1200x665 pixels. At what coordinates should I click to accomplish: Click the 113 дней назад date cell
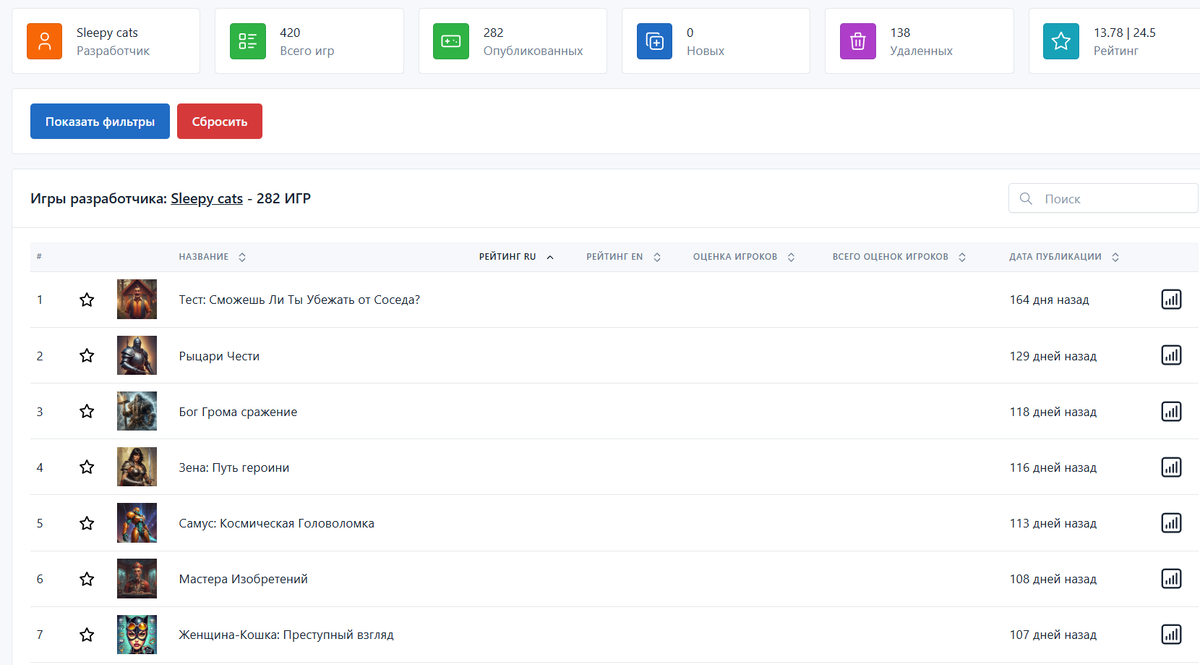(1053, 523)
